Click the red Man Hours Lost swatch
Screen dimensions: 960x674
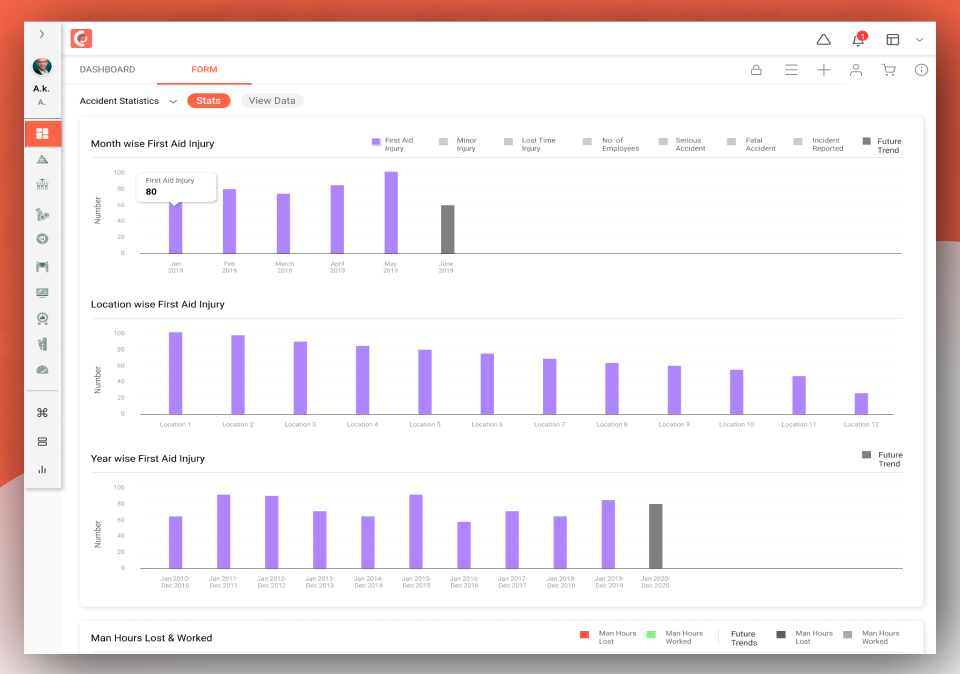coord(584,635)
